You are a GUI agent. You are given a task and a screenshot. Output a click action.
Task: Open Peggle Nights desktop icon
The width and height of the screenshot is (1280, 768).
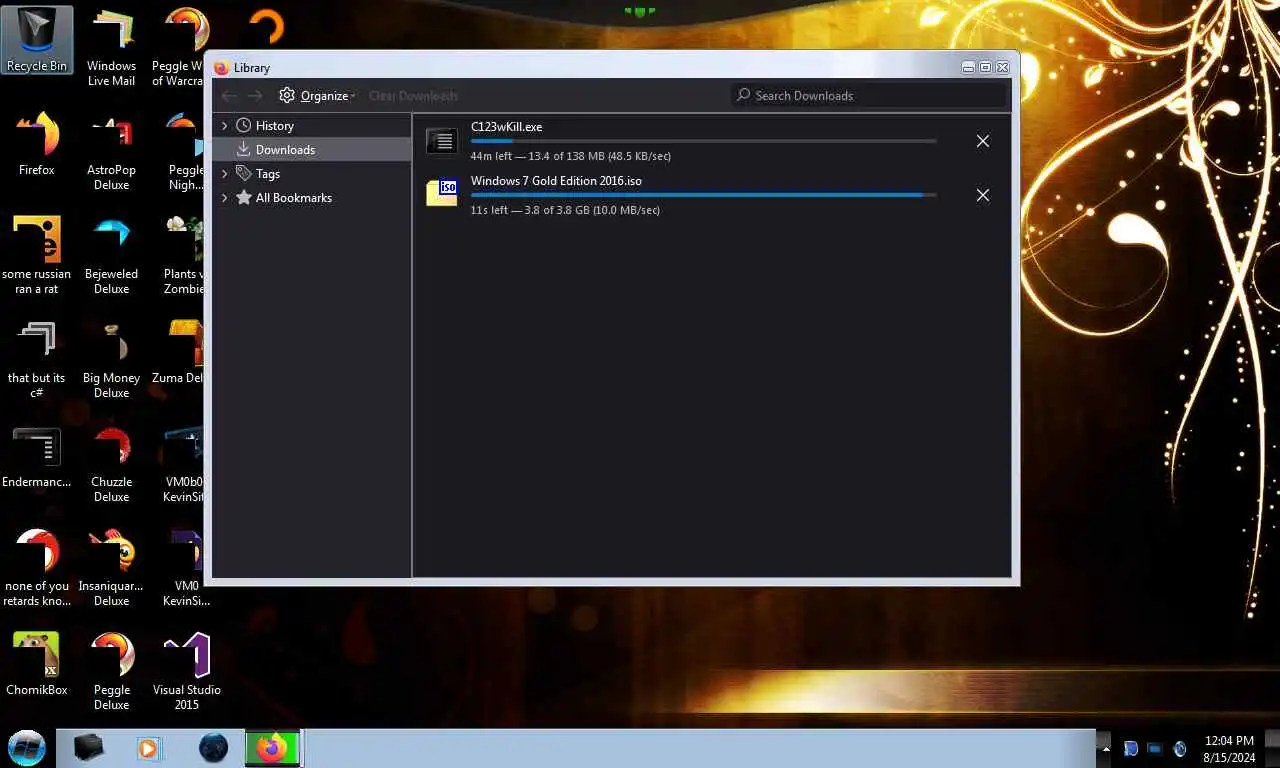[x=184, y=151]
